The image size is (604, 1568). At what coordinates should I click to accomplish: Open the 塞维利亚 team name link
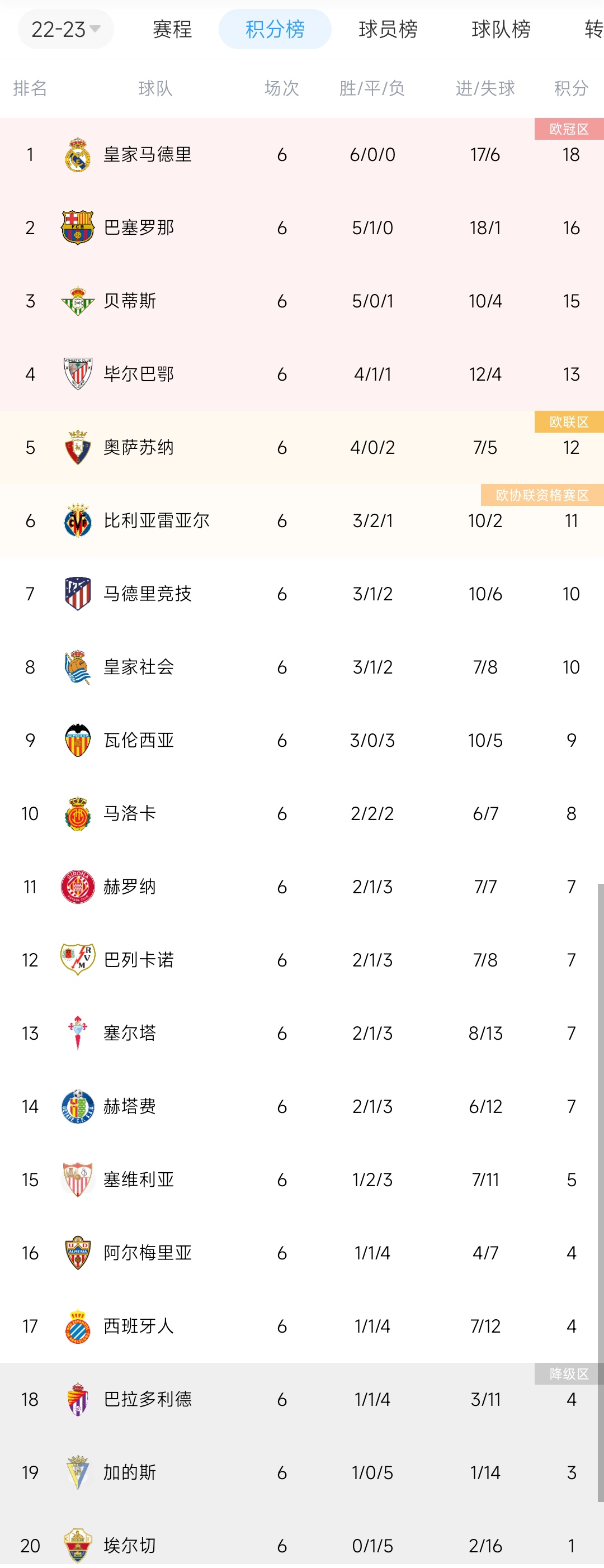point(139,1179)
